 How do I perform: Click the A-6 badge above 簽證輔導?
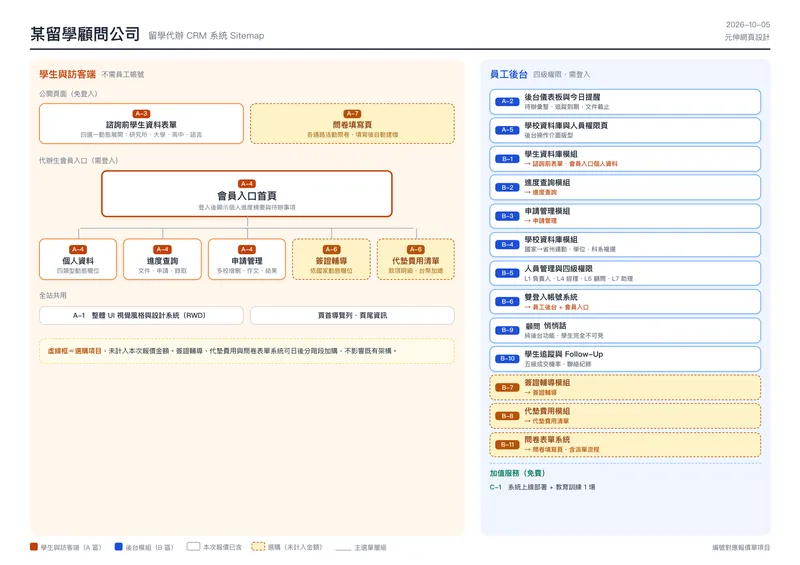(x=331, y=250)
